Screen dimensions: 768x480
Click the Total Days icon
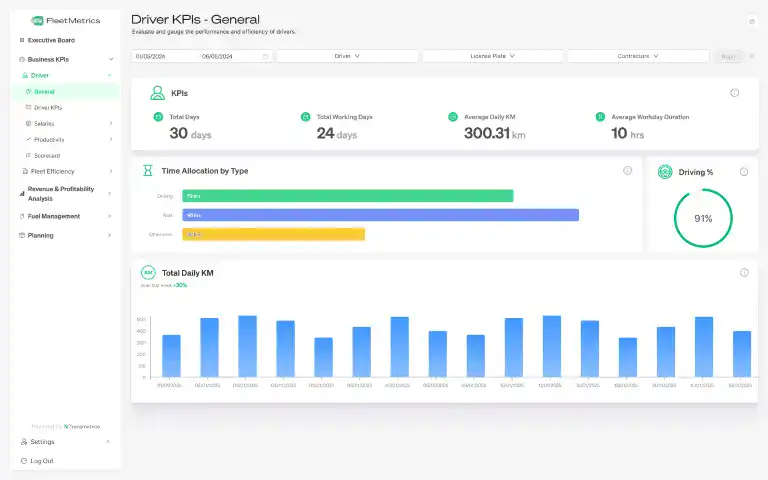point(158,117)
